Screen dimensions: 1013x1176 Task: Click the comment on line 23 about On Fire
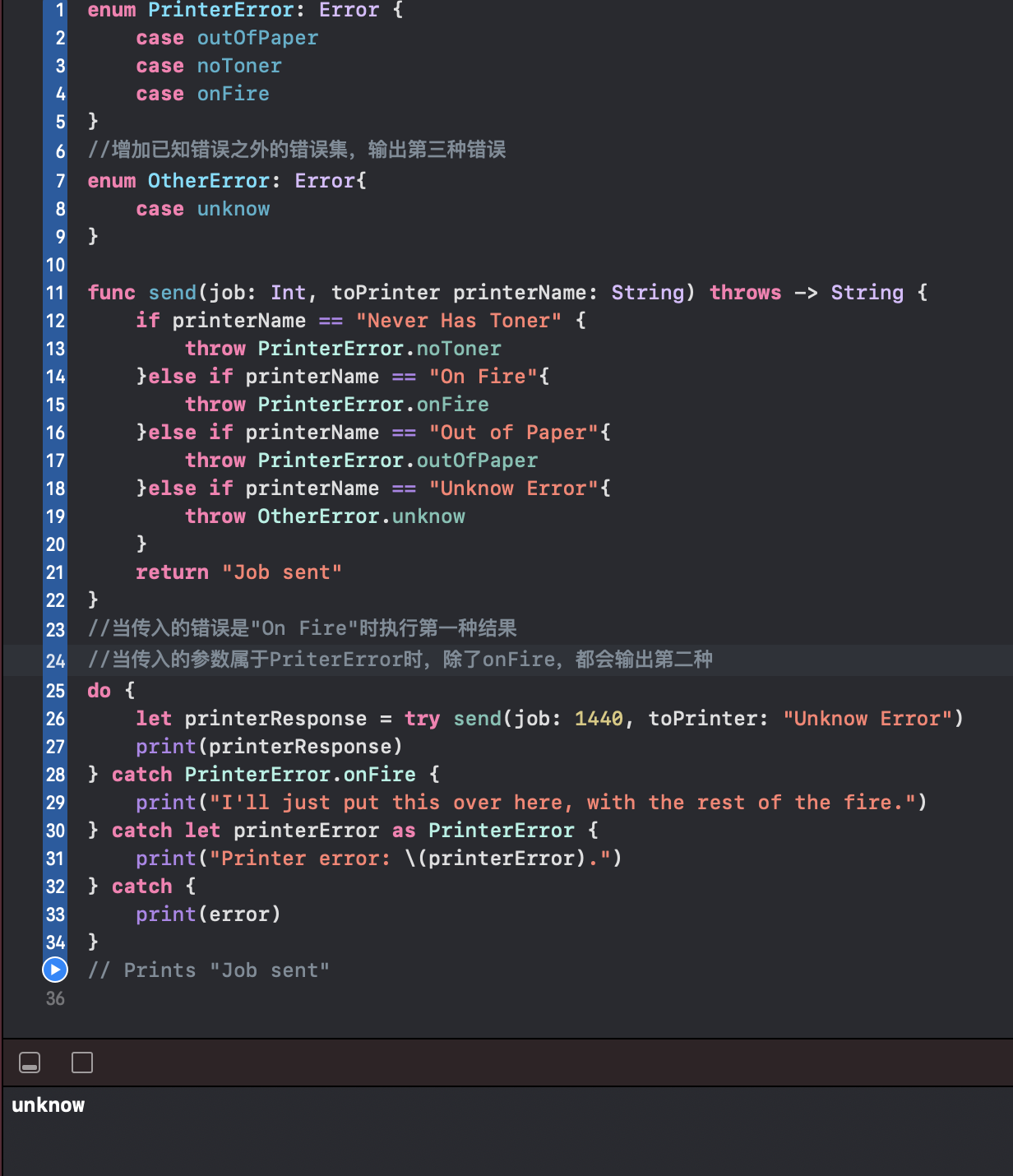[303, 629]
